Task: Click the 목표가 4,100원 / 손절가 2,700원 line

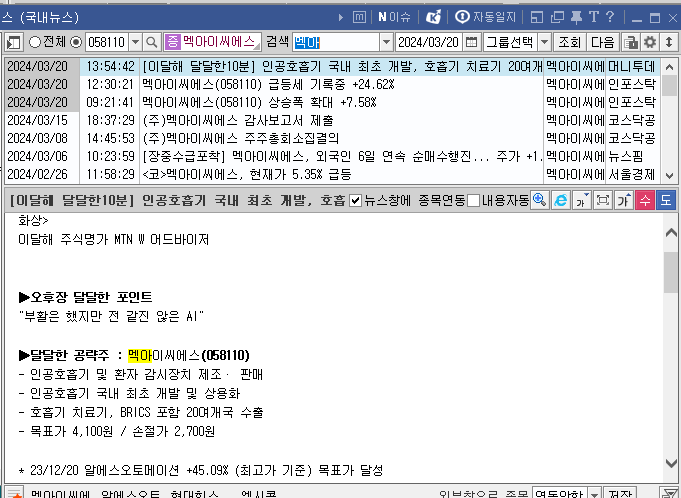Action: point(117,432)
